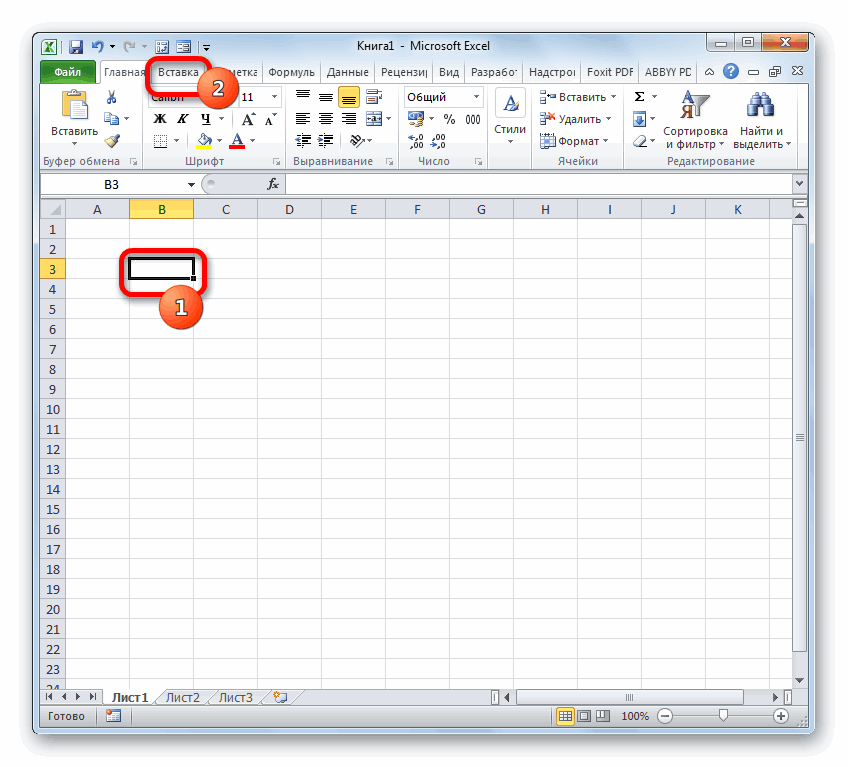Viewport: 848px width, 767px height.
Task: Toggle middle vertical alignment
Action: 326,97
